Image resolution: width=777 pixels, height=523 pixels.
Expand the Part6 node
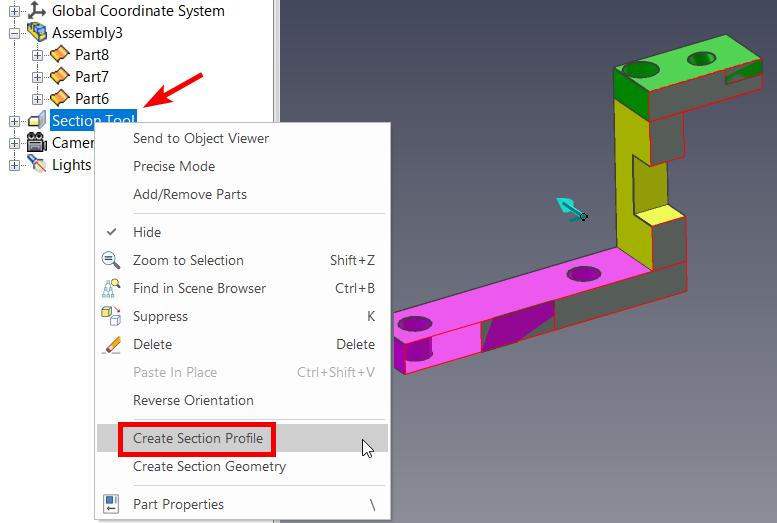click(37, 99)
